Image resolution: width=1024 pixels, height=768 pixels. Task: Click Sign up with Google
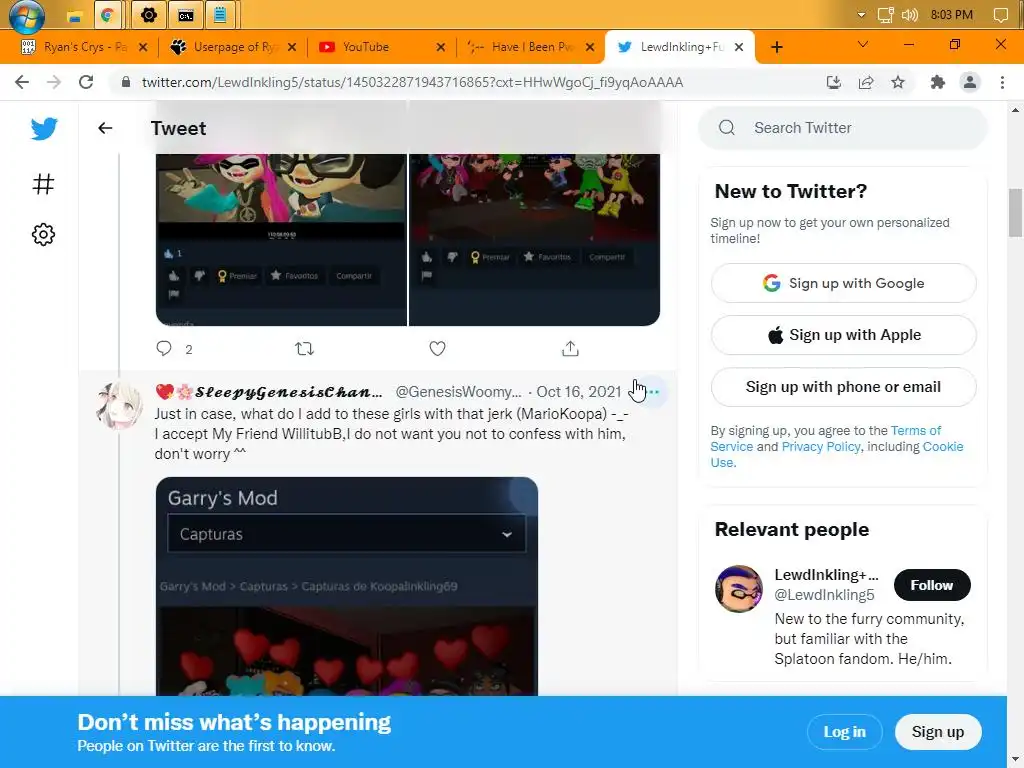843,283
